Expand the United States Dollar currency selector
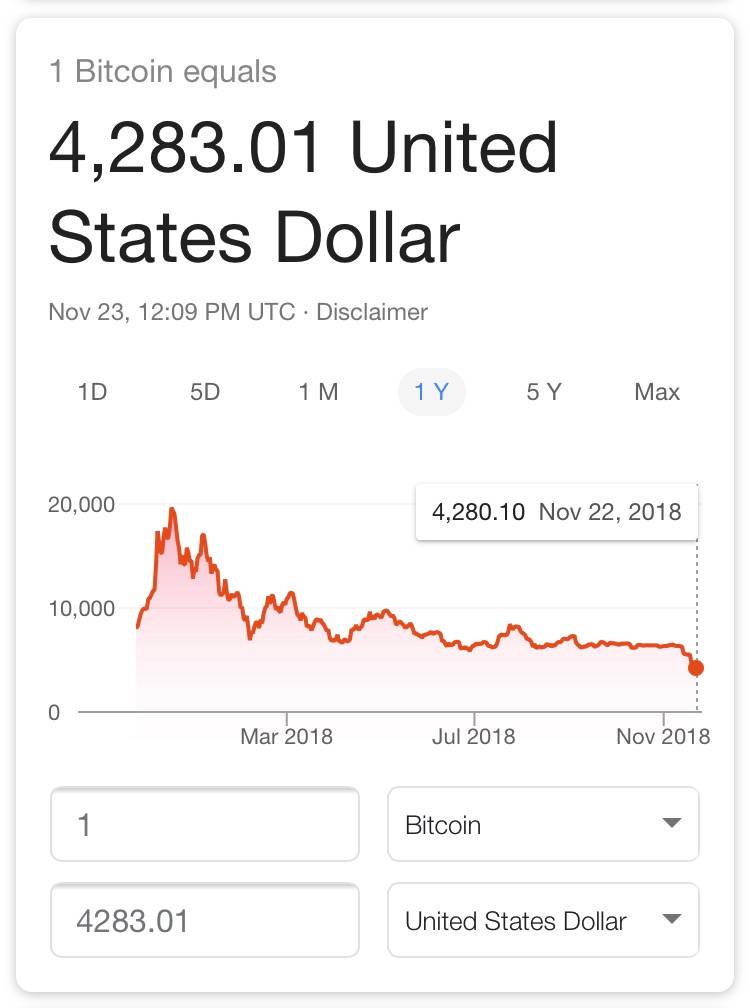 tap(543, 920)
